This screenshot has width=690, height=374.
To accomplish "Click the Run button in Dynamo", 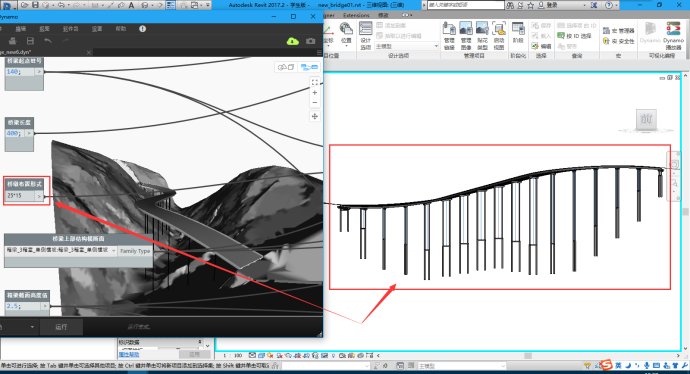I will [61, 327].
